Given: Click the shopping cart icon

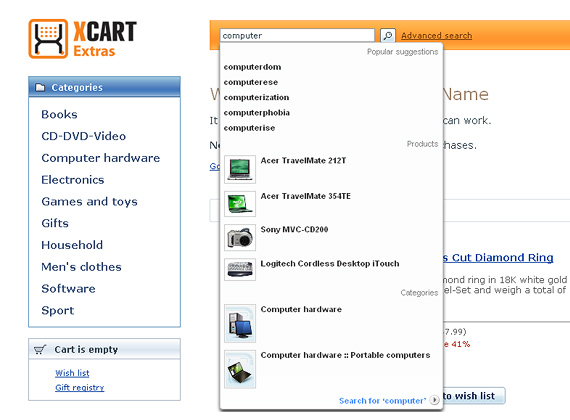Looking at the screenshot, I should 40,349.
